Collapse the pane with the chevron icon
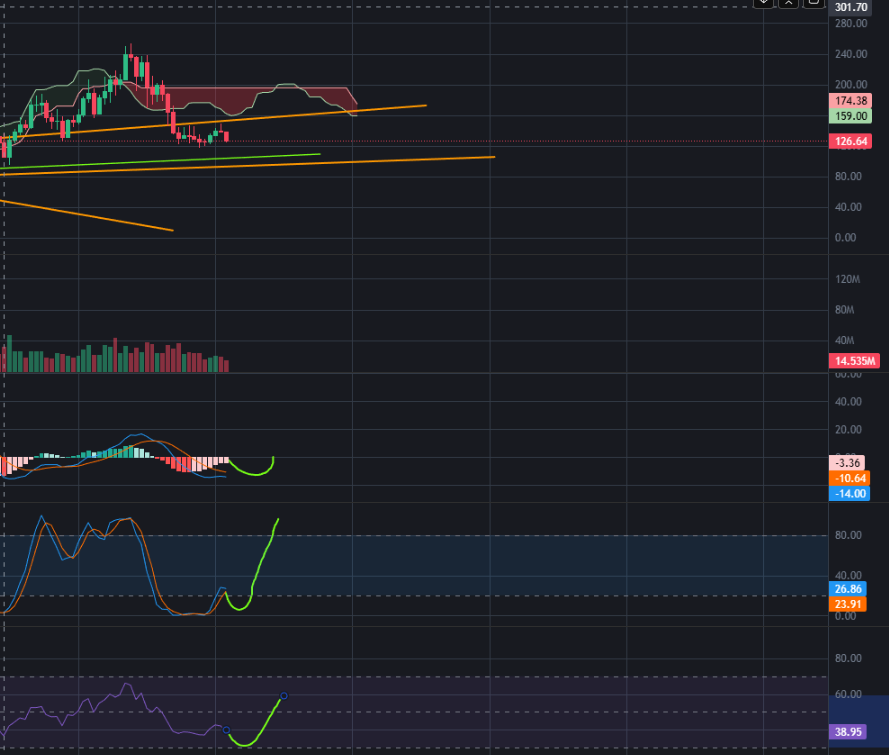The height and width of the screenshot is (755, 889). pos(788,3)
